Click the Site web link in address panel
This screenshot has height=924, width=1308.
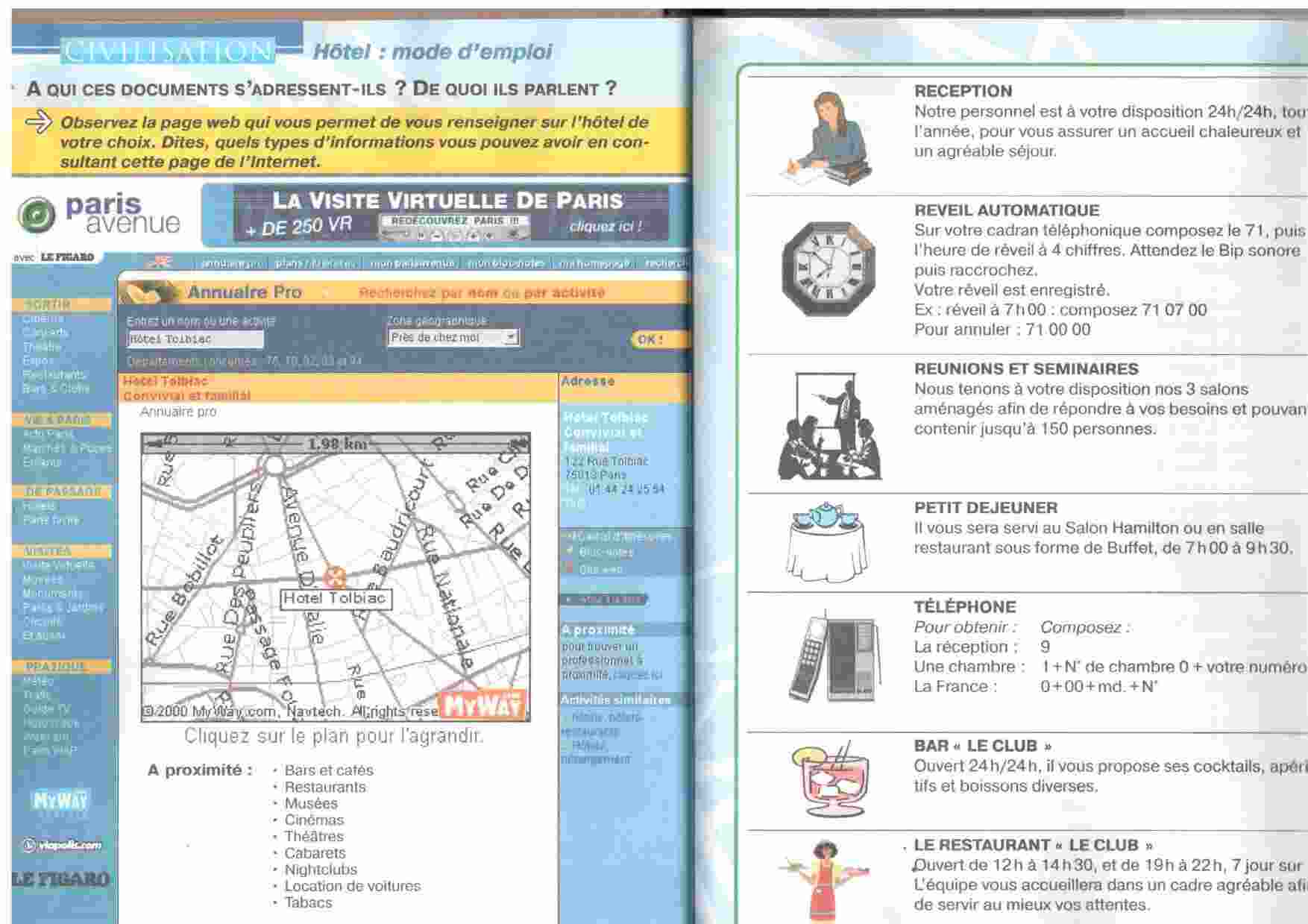click(601, 569)
